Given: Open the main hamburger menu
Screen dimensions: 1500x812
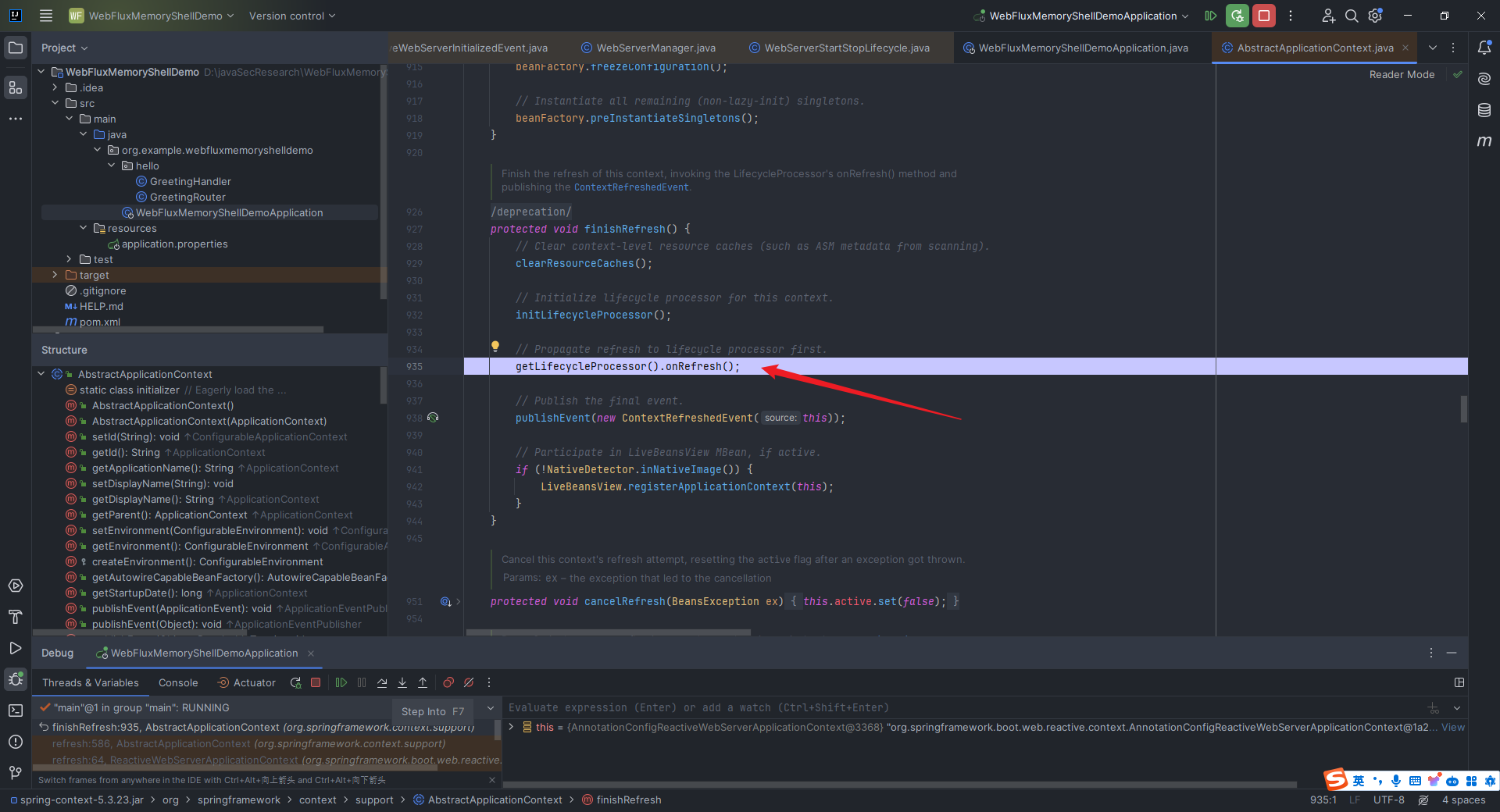Looking at the screenshot, I should [x=46, y=16].
